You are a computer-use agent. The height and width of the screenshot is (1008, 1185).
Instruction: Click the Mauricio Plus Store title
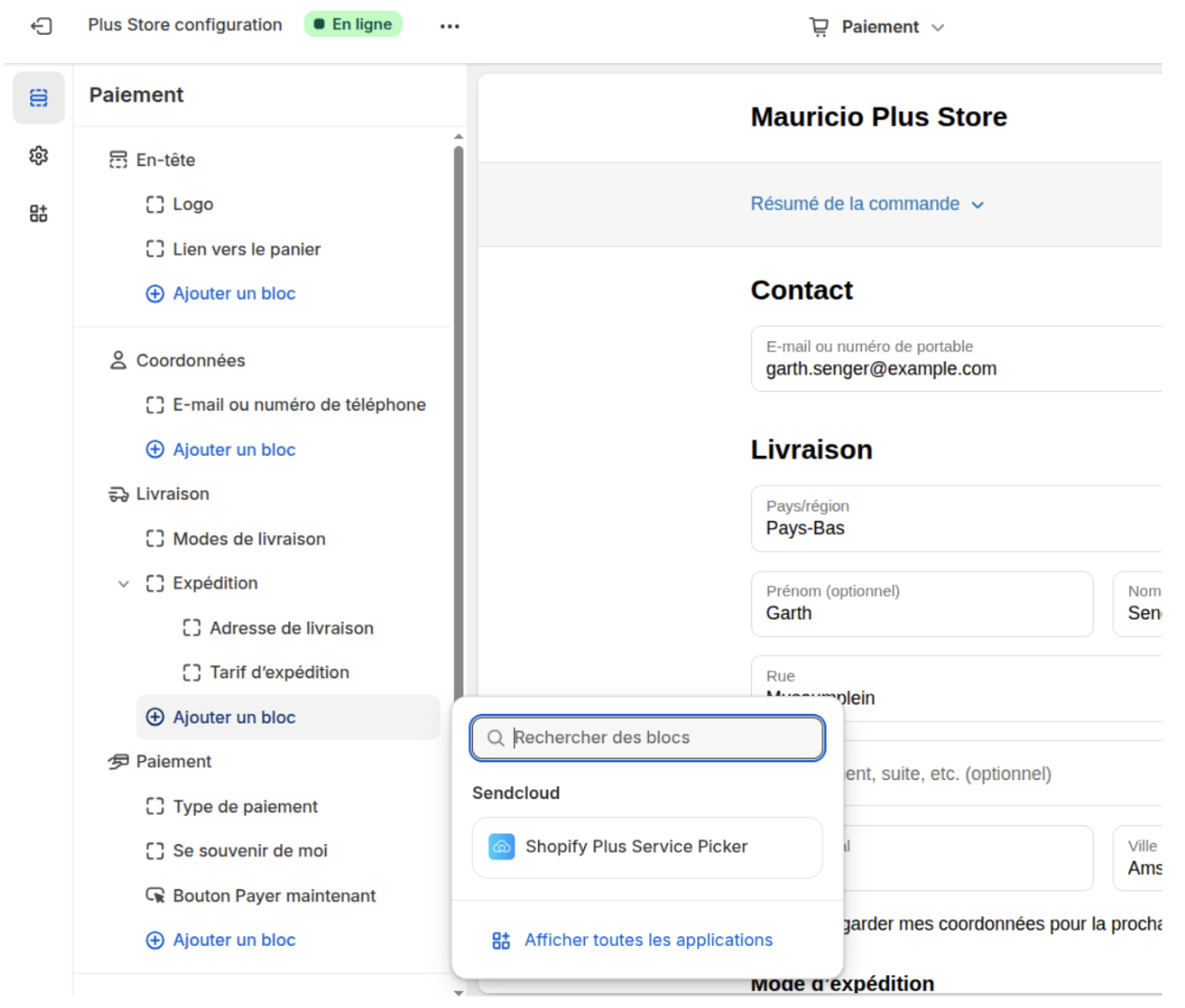tap(879, 117)
